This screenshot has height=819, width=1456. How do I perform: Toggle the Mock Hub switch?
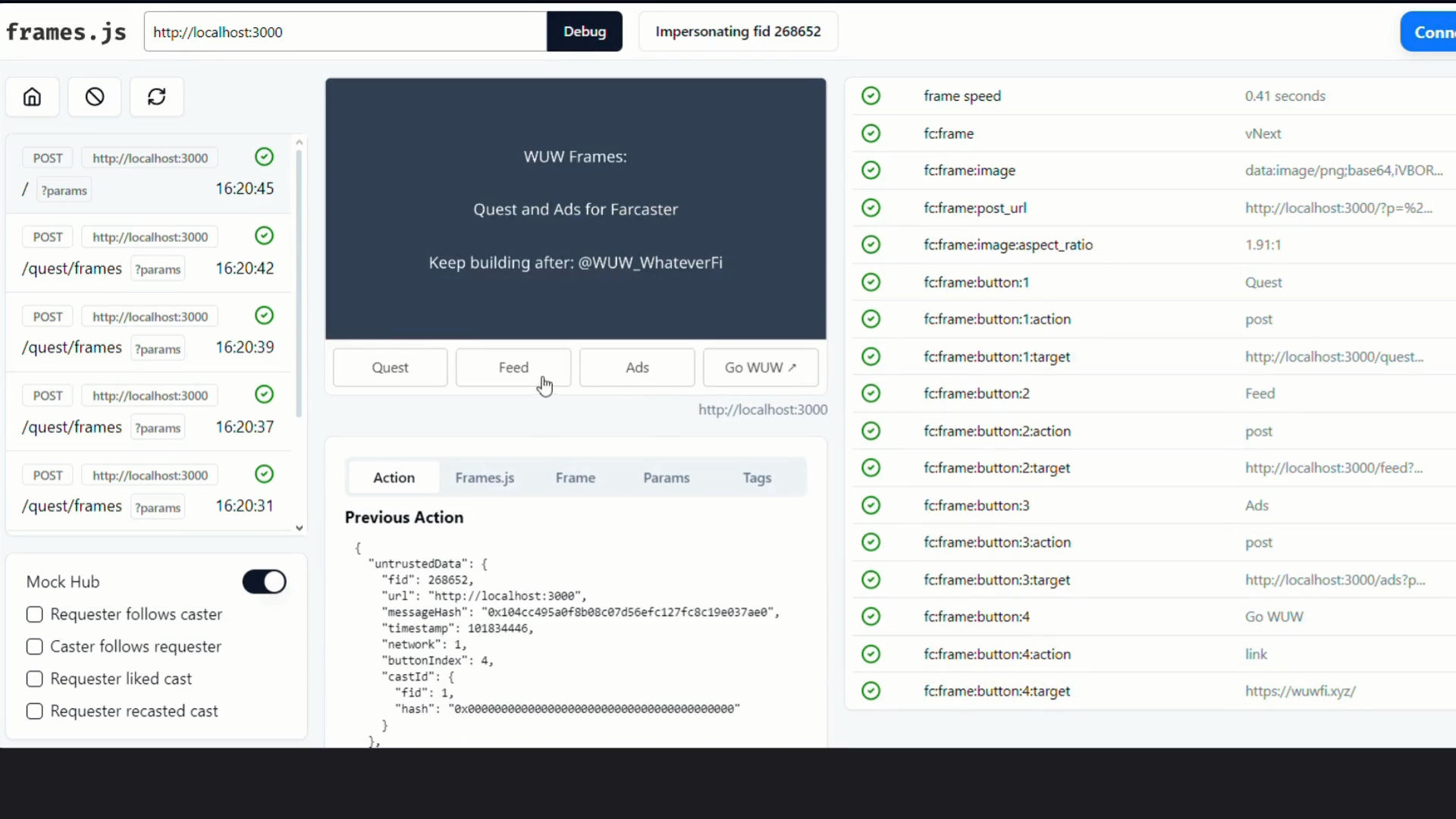(264, 582)
